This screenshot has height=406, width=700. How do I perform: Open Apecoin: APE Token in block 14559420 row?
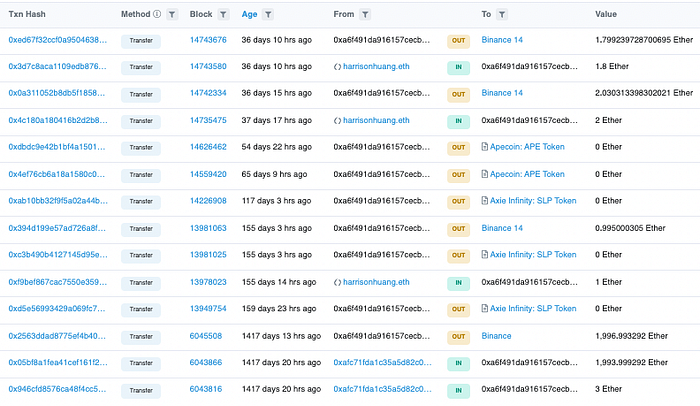click(x=527, y=174)
